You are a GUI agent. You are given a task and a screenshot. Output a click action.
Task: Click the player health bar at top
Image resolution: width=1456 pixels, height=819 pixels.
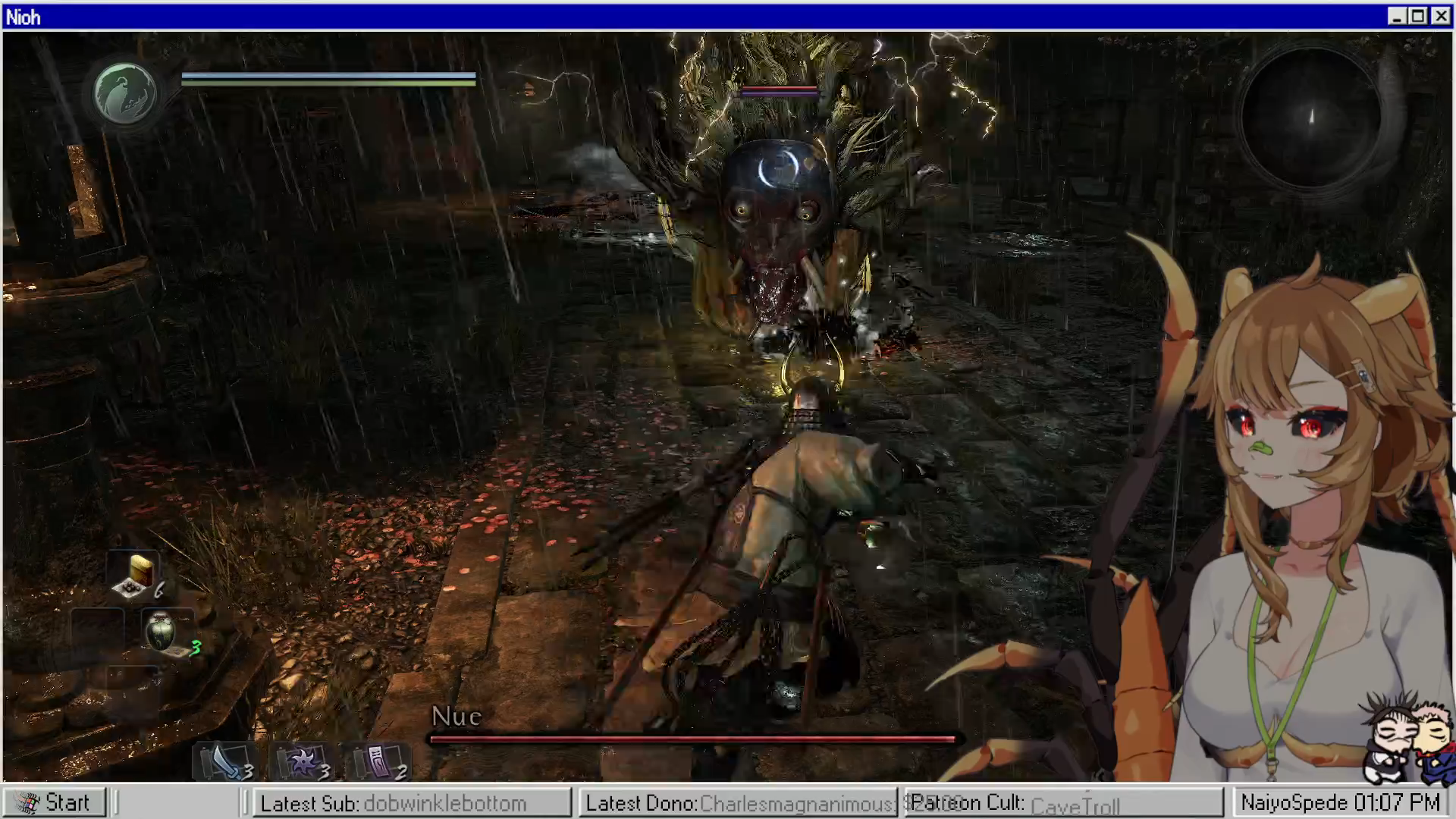(328, 77)
